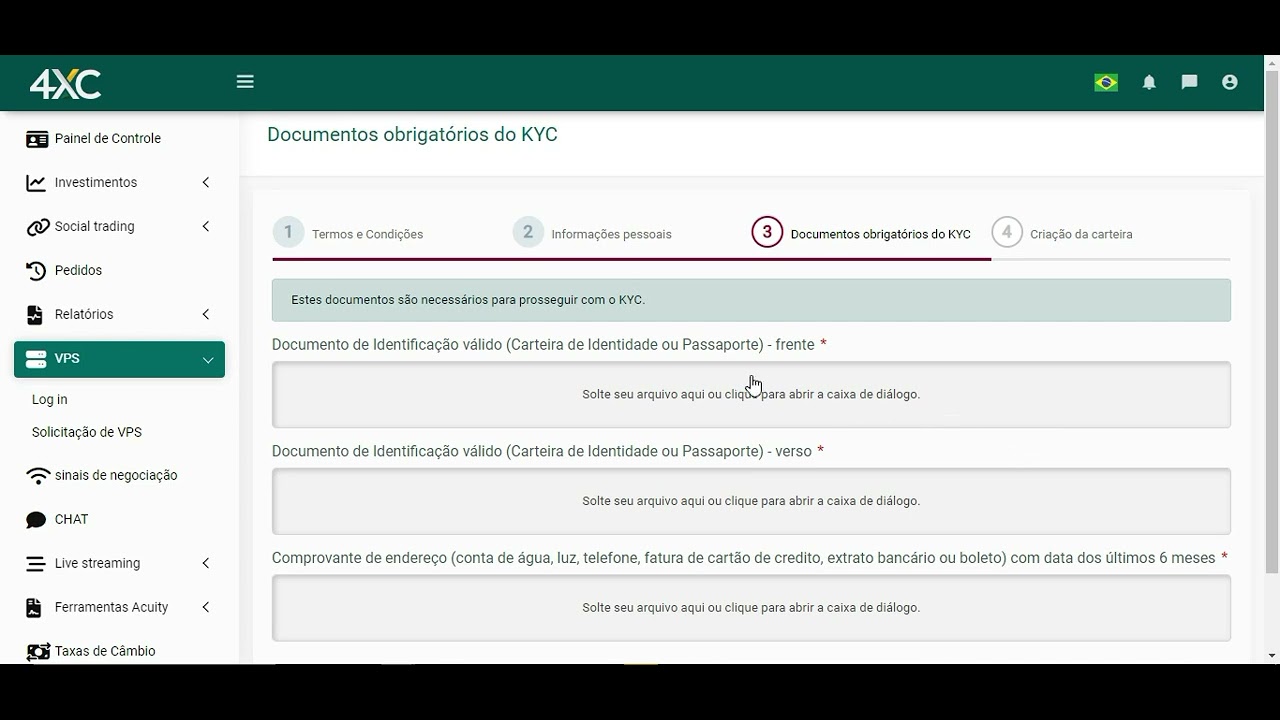Viewport: 1280px width, 720px height.
Task: Expand the Relatórios submenu chevron
Action: tap(206, 314)
